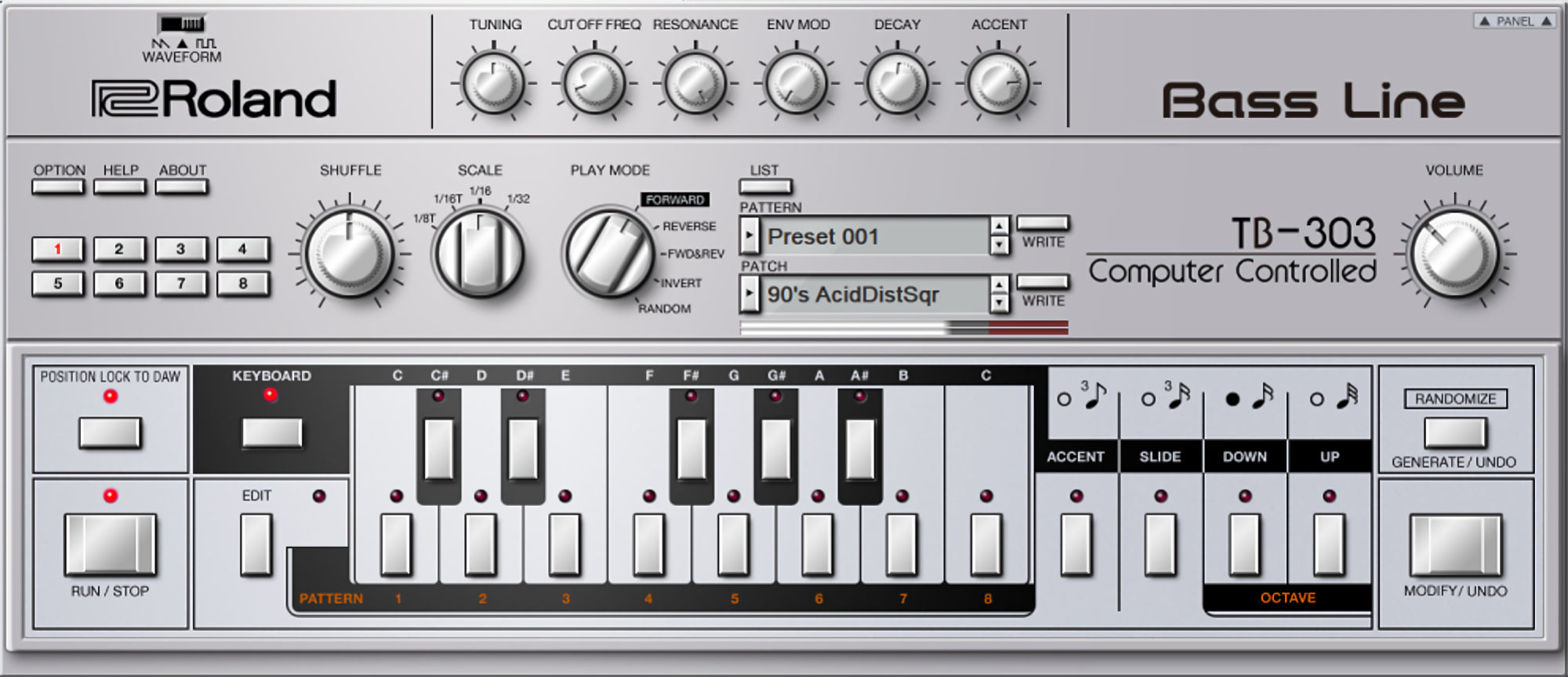
Task: Open the Patch dropdown arrow
Action: pyautogui.click(x=750, y=293)
